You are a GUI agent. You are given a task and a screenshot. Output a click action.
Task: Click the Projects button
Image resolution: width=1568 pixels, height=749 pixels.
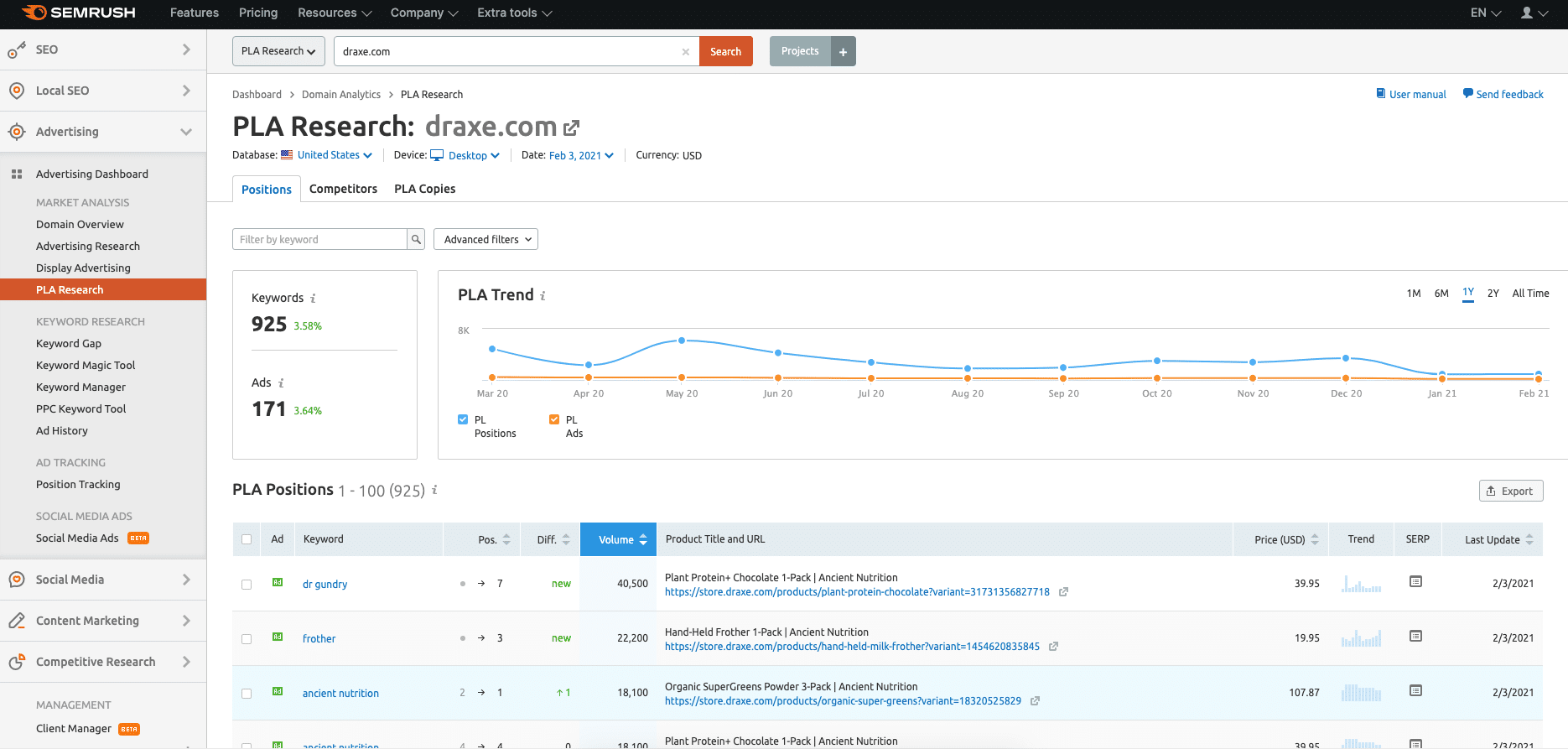point(800,51)
